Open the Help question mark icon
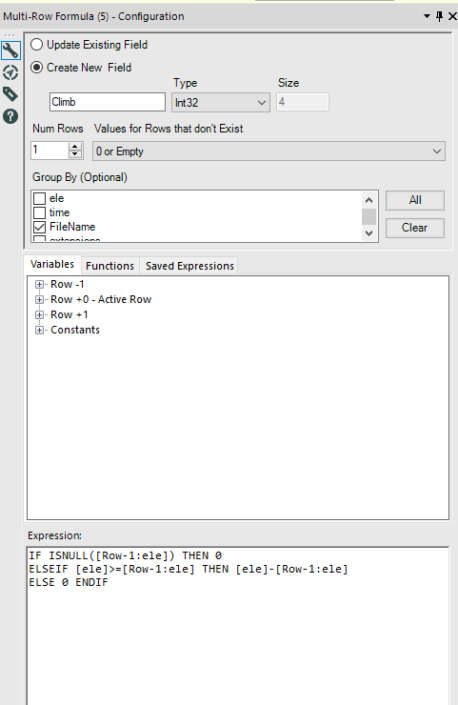 tap(10, 116)
